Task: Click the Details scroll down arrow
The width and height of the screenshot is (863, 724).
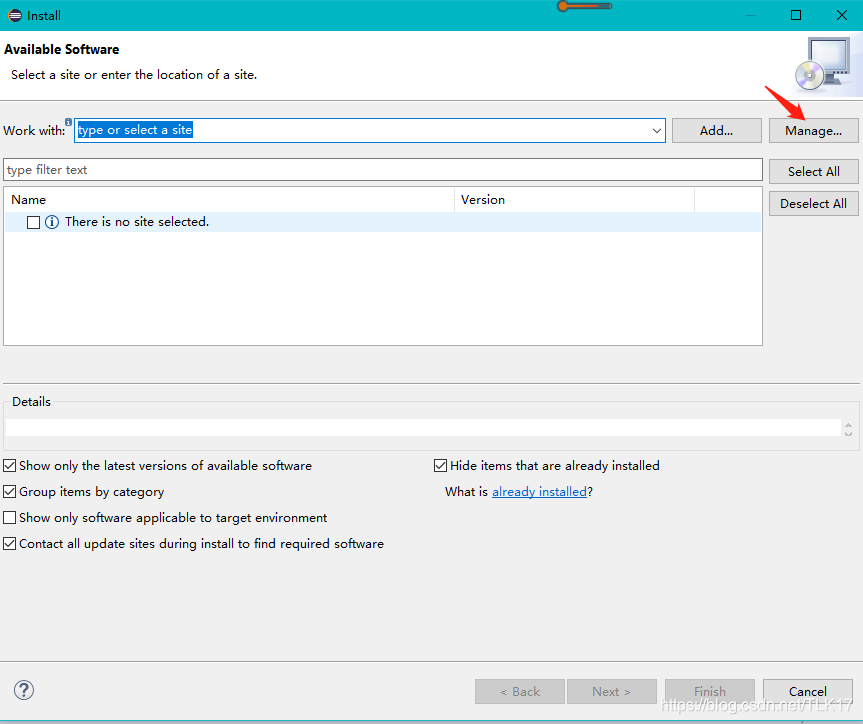Action: [x=848, y=433]
